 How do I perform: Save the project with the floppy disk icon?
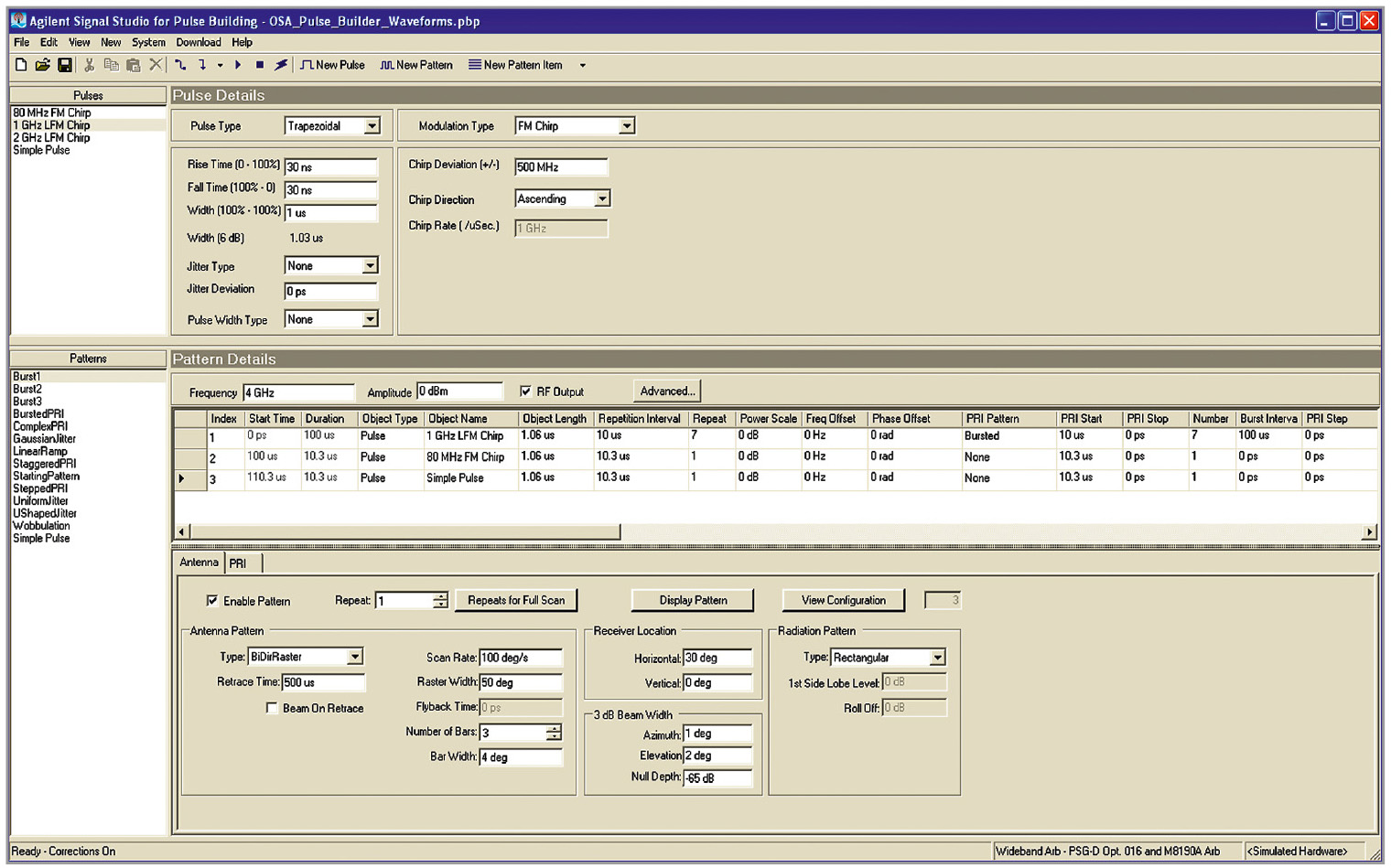pyautogui.click(x=64, y=65)
